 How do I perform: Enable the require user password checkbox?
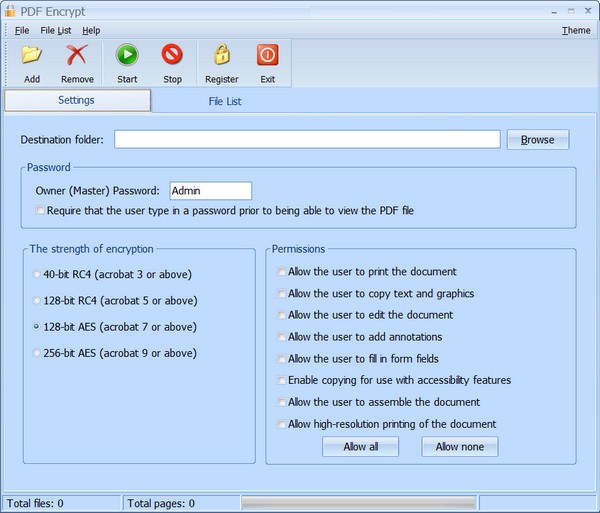coord(41,211)
